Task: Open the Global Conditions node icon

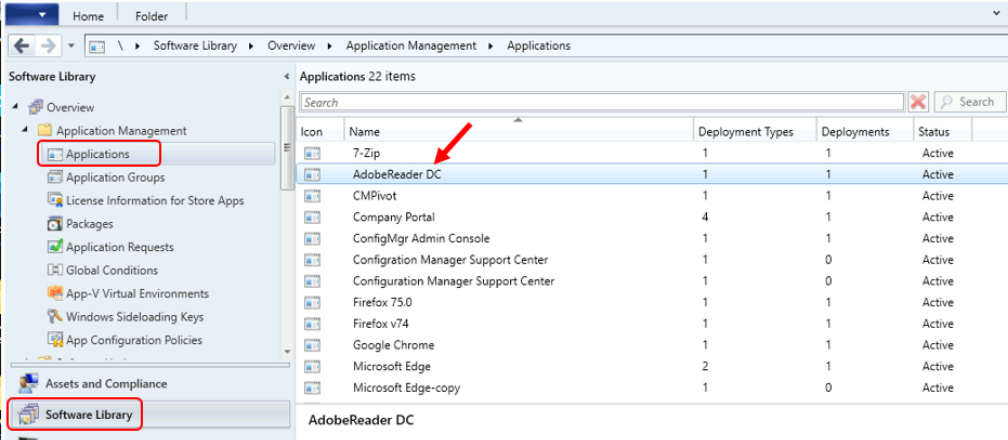Action: (x=55, y=270)
